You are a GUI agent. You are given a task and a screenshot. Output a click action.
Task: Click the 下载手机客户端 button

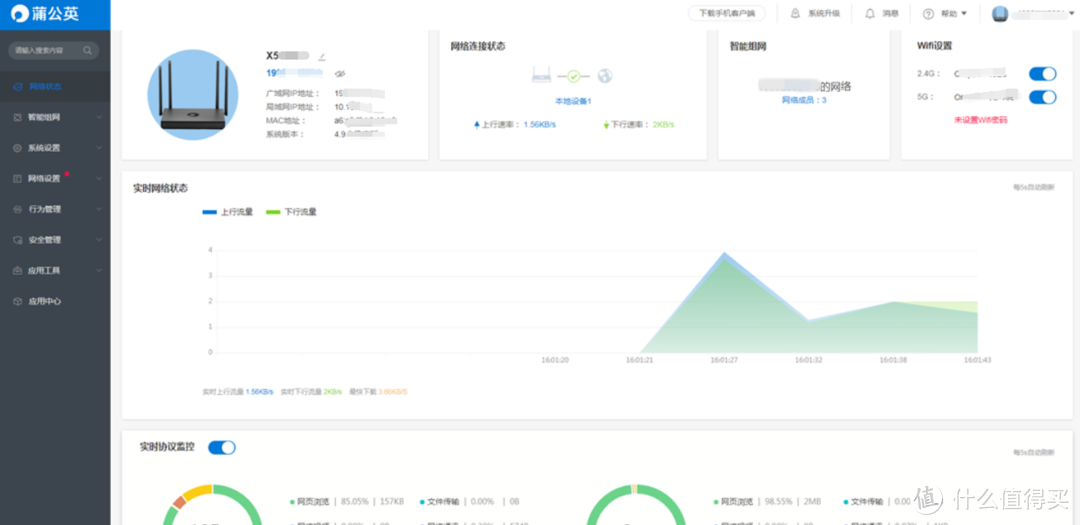pyautogui.click(x=727, y=14)
